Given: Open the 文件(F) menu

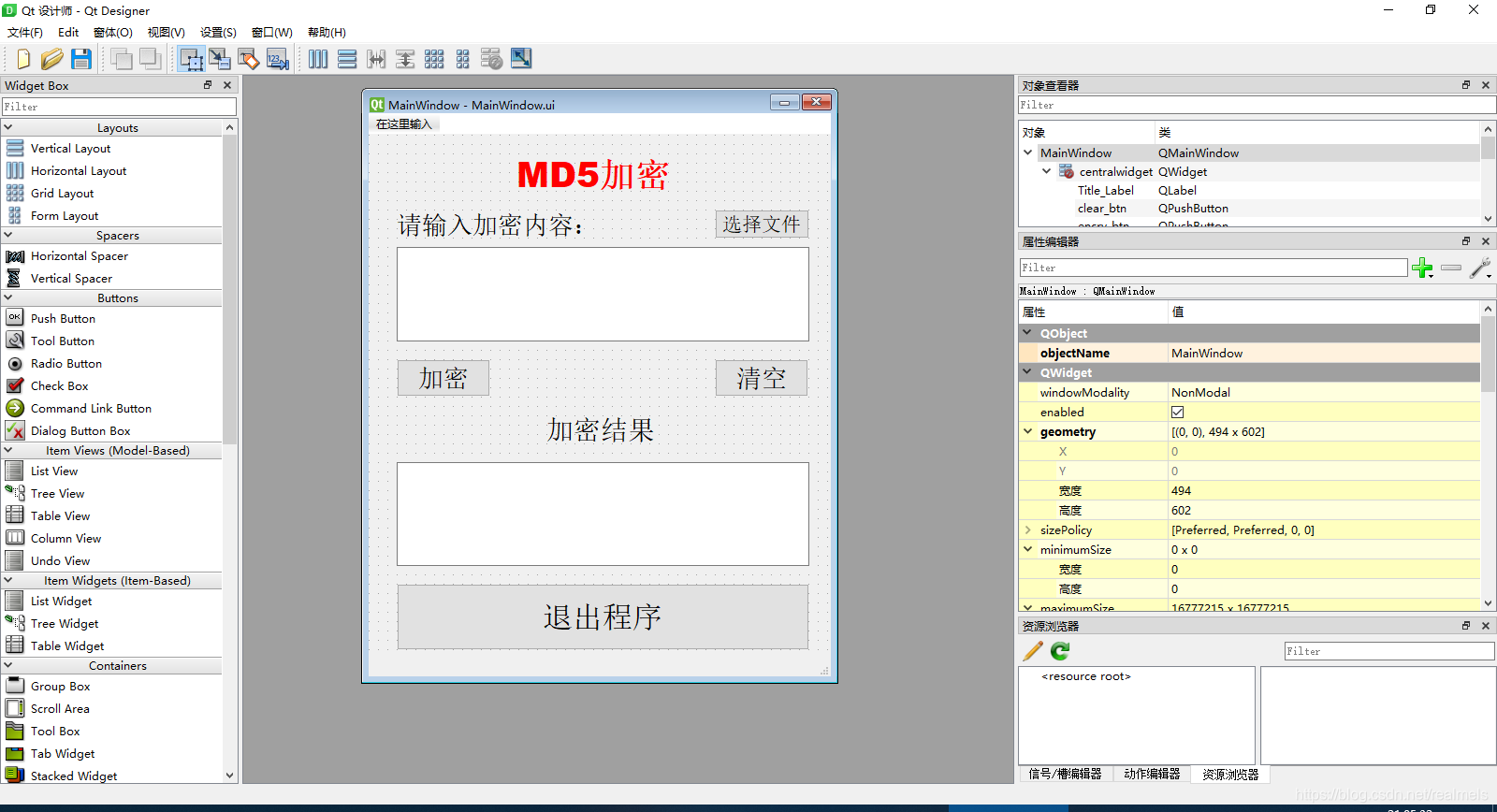Looking at the screenshot, I should (25, 32).
